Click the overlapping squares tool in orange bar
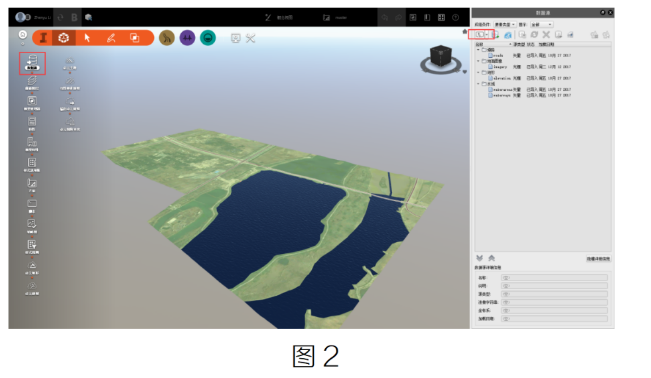The width and height of the screenshot is (651, 378). [x=135, y=38]
